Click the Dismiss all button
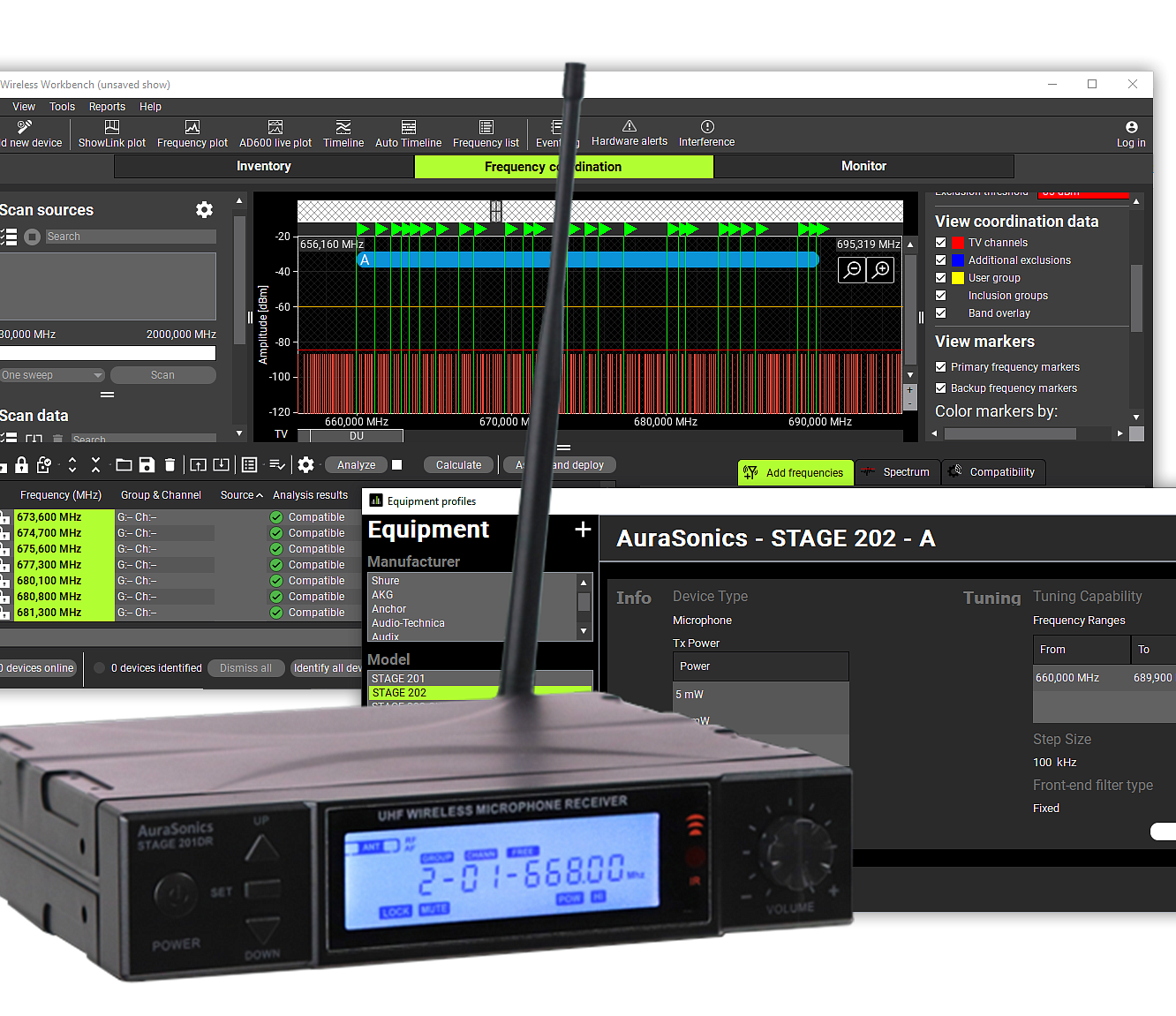 tap(245, 668)
